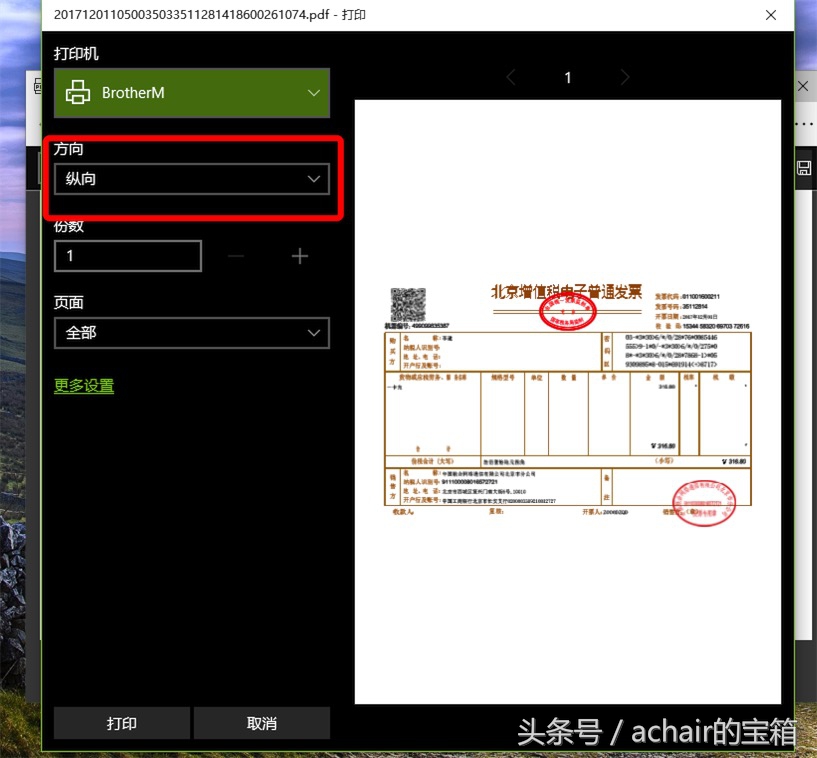Go to previous page with left chevron
Viewport: 817px width, 758px height.
[x=511, y=77]
